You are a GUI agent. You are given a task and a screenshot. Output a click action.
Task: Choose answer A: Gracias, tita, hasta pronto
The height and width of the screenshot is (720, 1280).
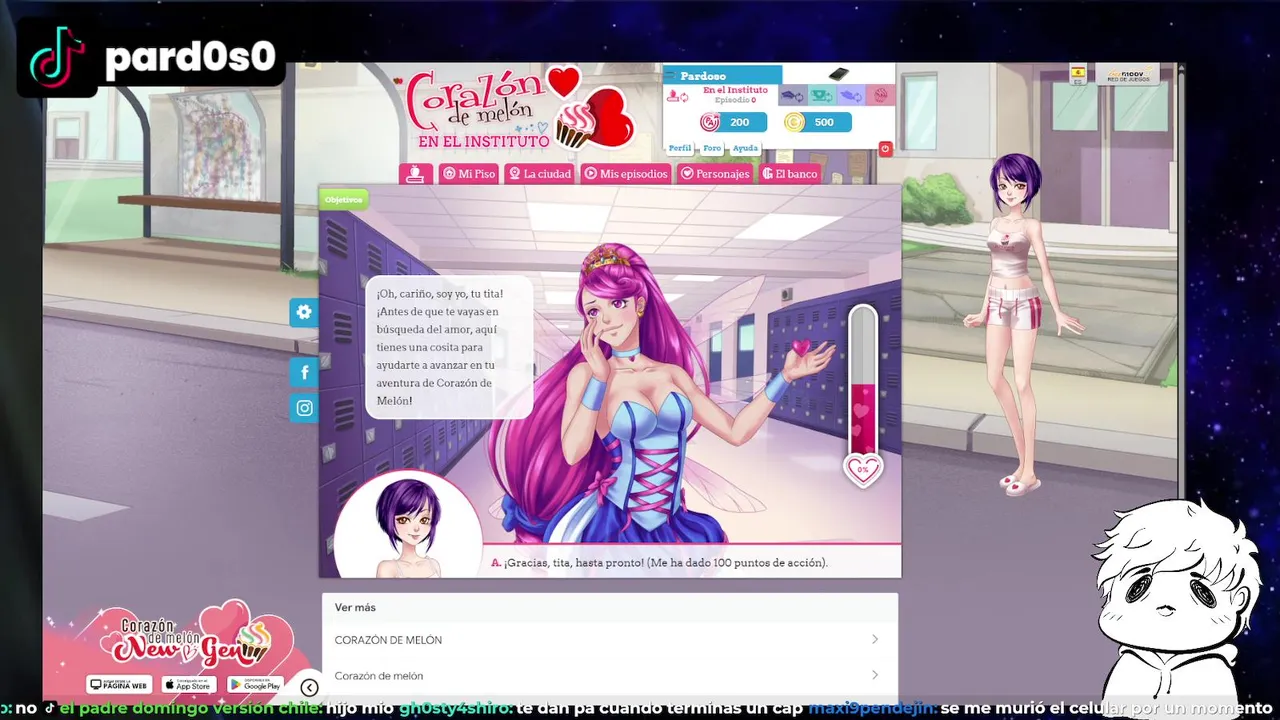(660, 563)
